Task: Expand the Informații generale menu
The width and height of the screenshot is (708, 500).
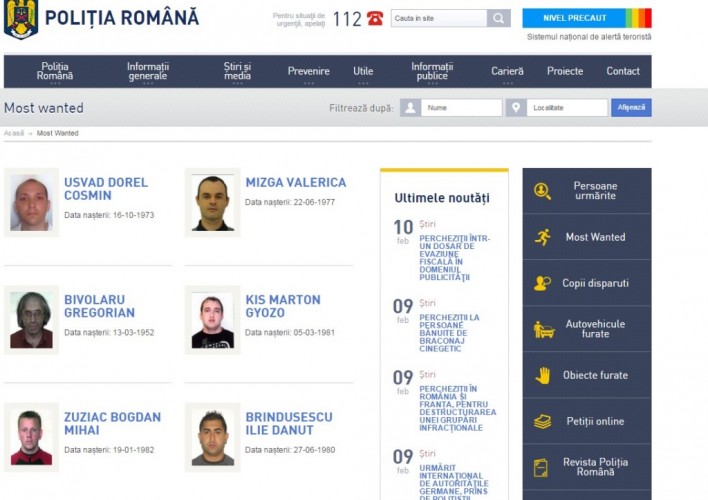Action: pos(148,71)
